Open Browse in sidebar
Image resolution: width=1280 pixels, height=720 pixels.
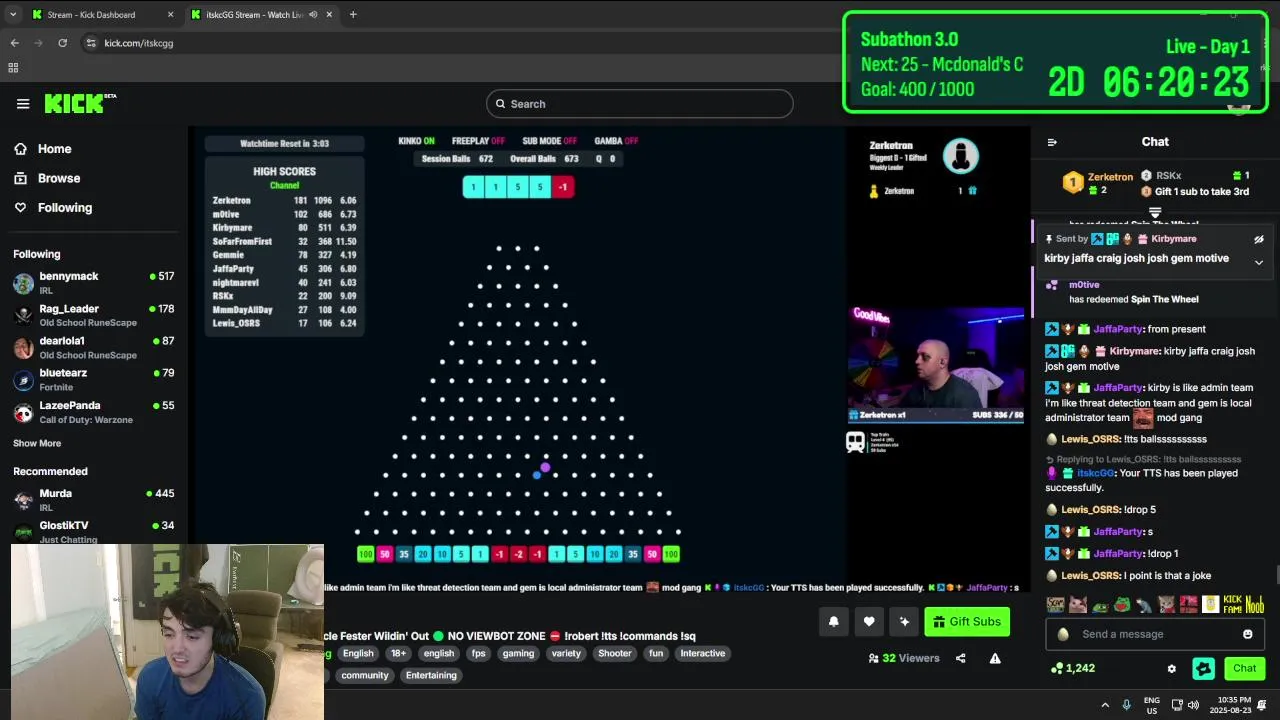point(59,178)
